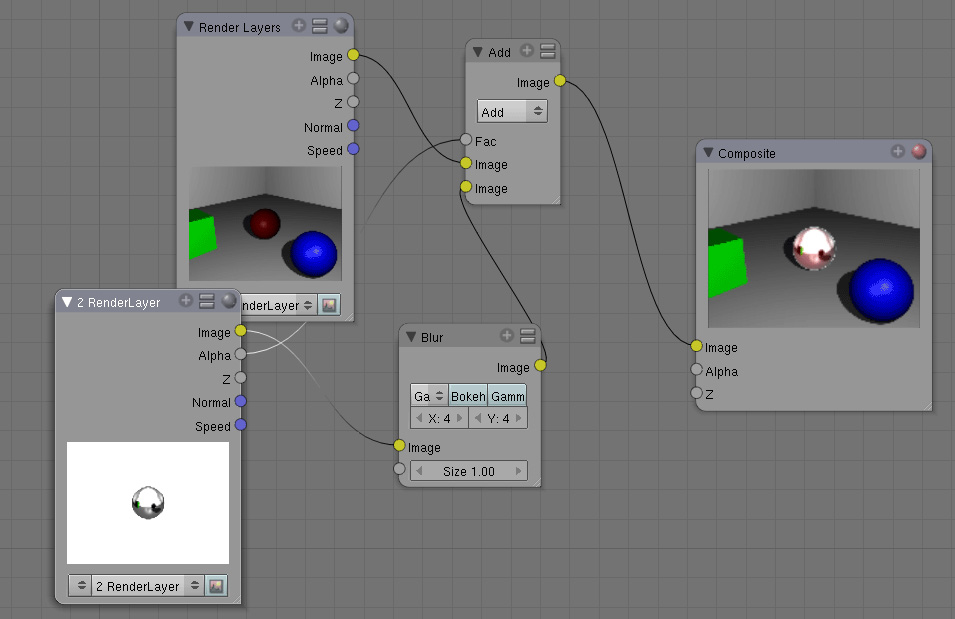This screenshot has width=955, height=619.
Task: Collapse the Render Layers node triangle
Action: pos(189,27)
